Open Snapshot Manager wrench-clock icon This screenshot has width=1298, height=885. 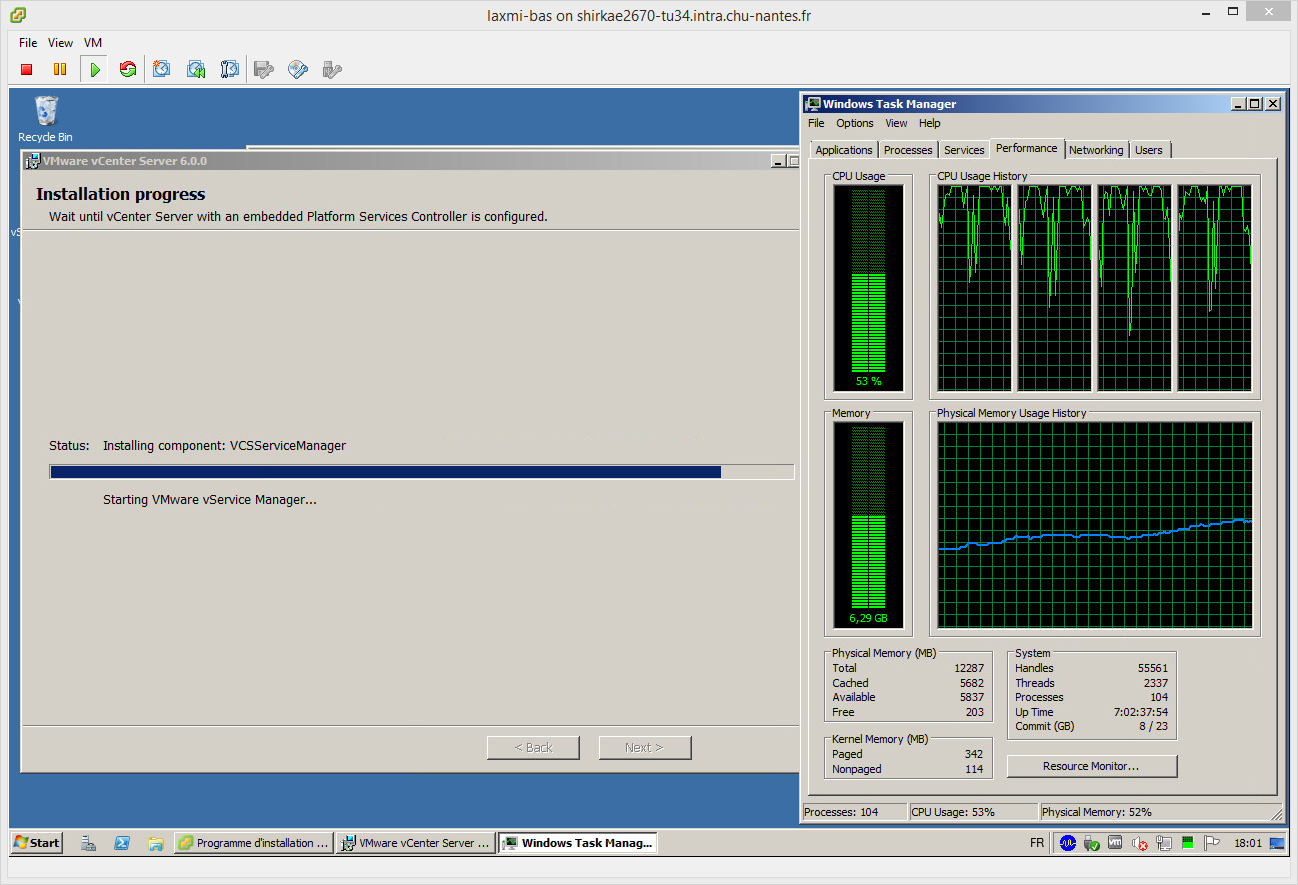pos(230,69)
